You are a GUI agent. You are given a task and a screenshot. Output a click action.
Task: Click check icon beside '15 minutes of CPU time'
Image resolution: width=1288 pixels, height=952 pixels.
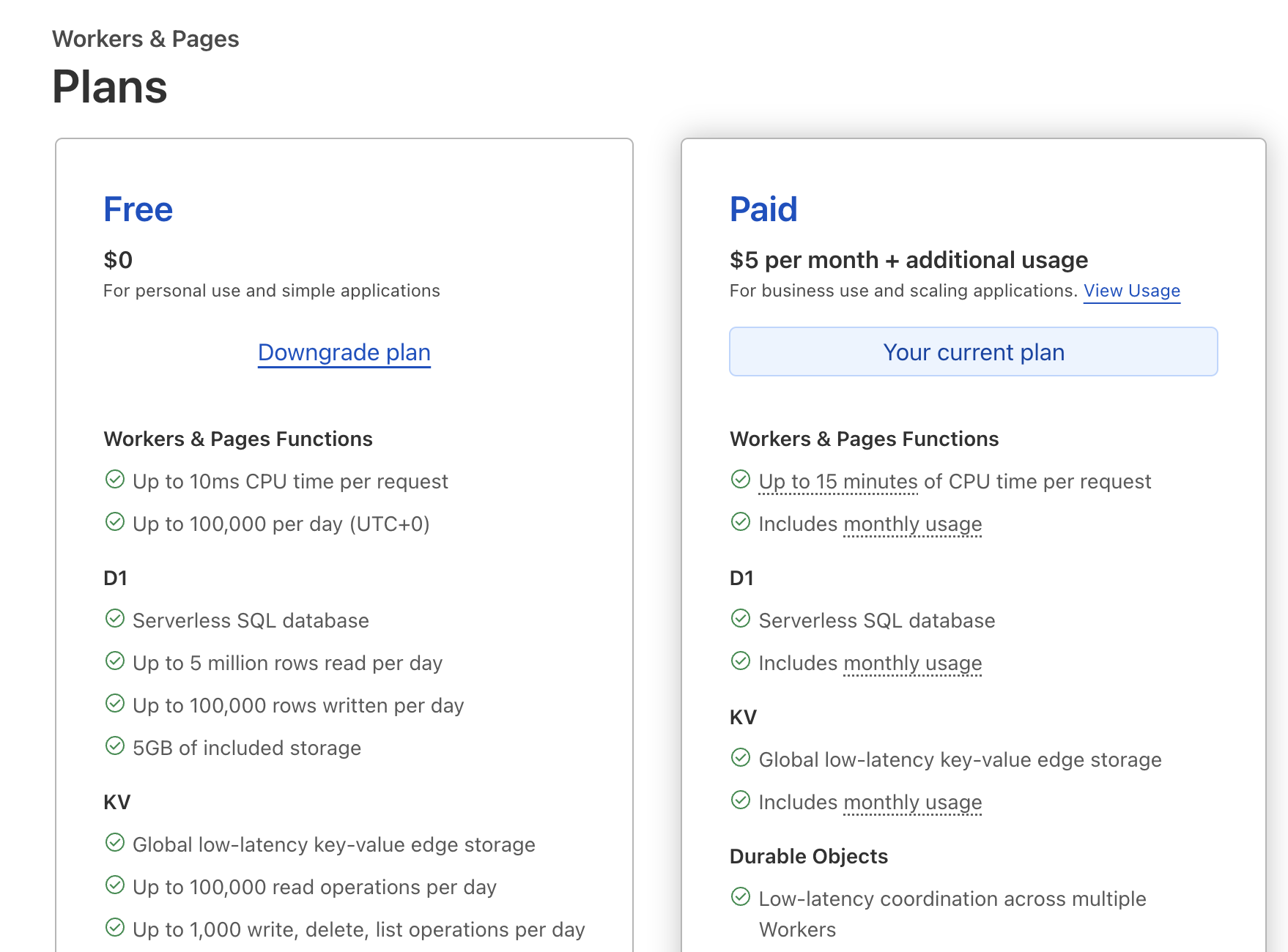click(x=741, y=480)
